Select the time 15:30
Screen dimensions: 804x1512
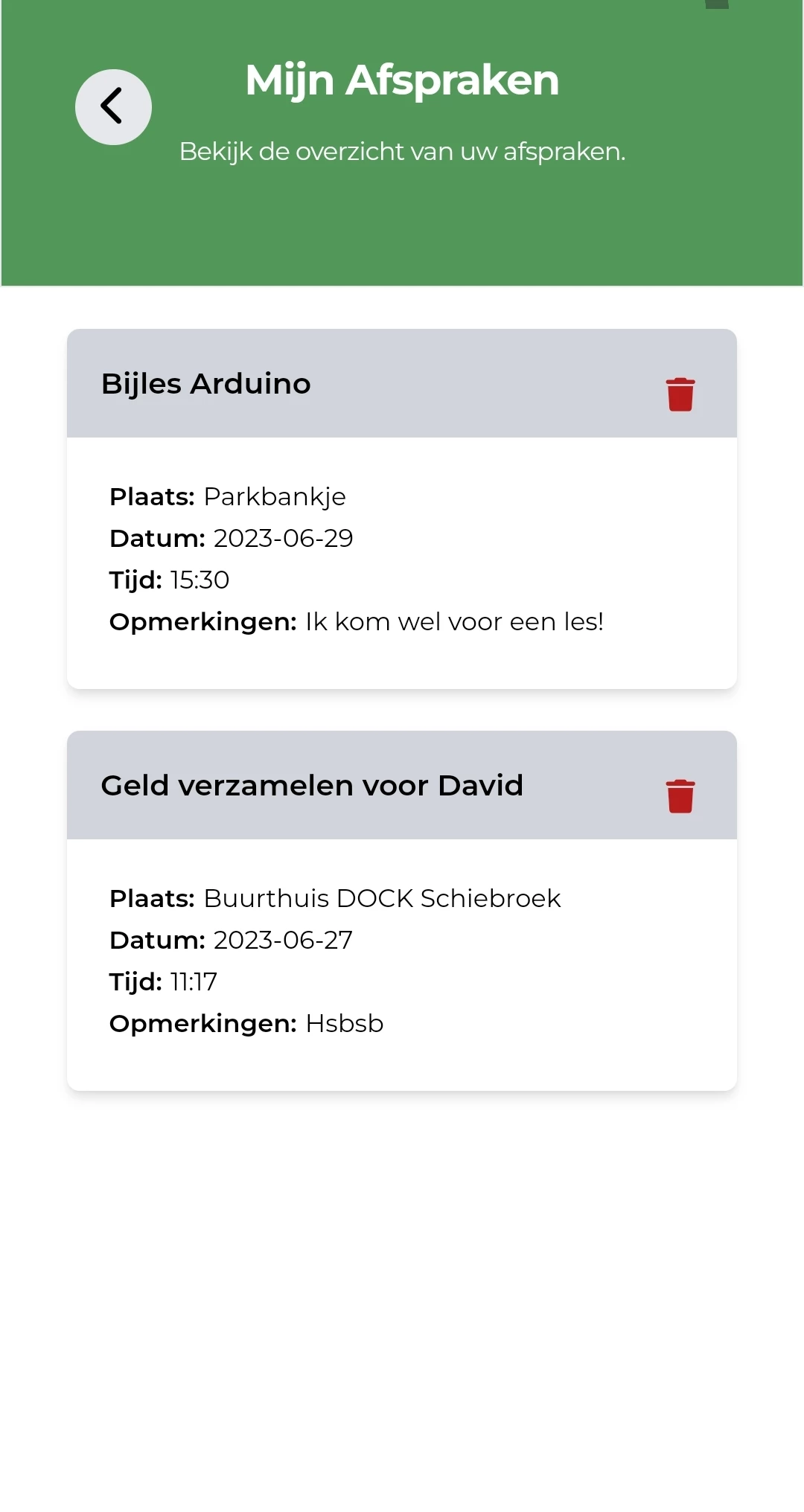(x=200, y=580)
